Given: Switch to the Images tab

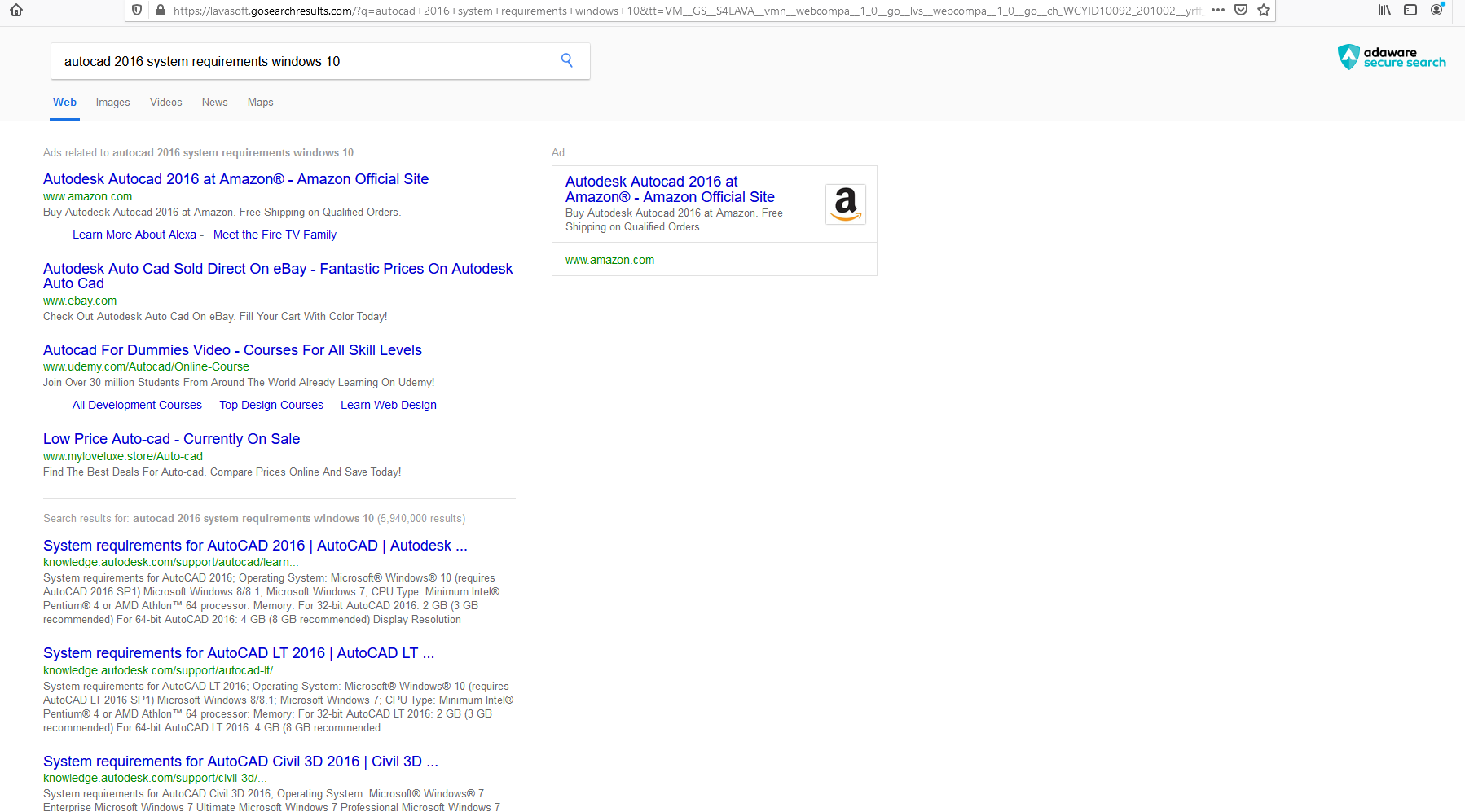Looking at the screenshot, I should 112,102.
